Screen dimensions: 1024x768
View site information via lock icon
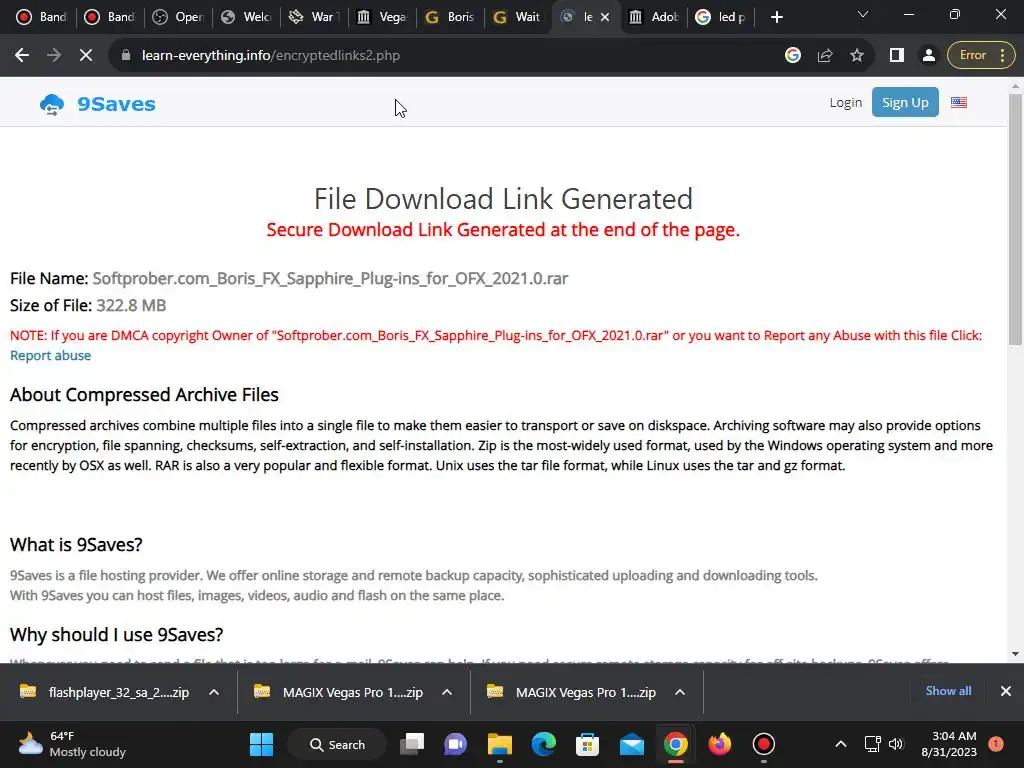tap(125, 56)
